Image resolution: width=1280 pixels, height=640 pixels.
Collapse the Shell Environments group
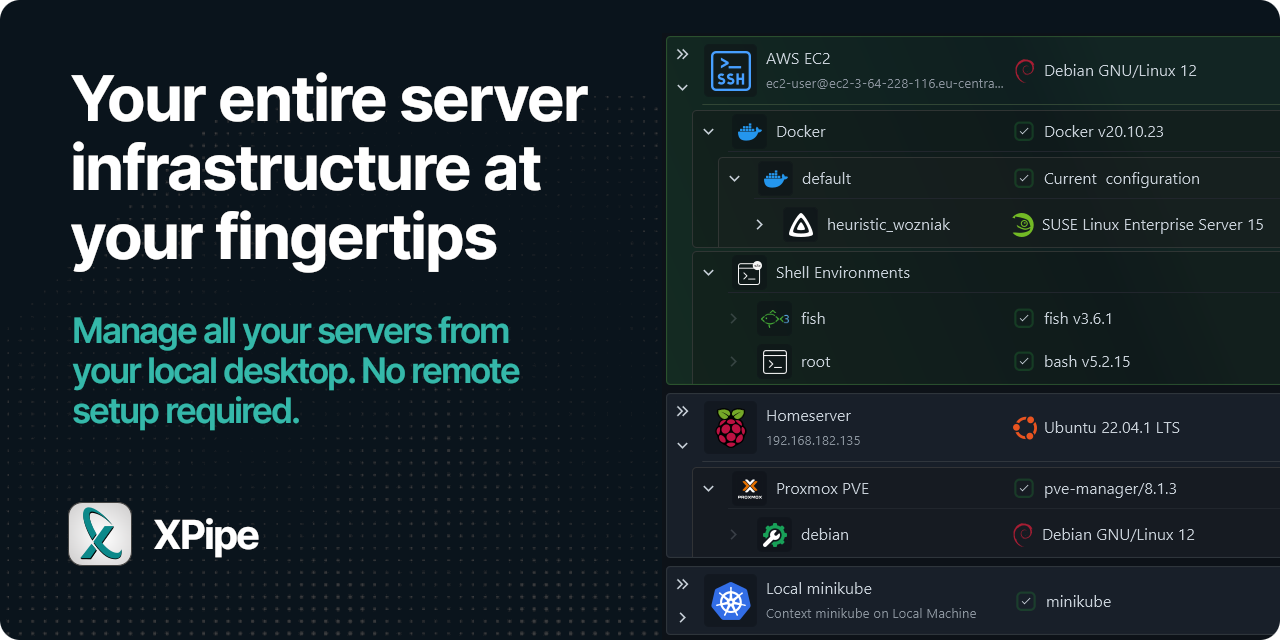708,272
